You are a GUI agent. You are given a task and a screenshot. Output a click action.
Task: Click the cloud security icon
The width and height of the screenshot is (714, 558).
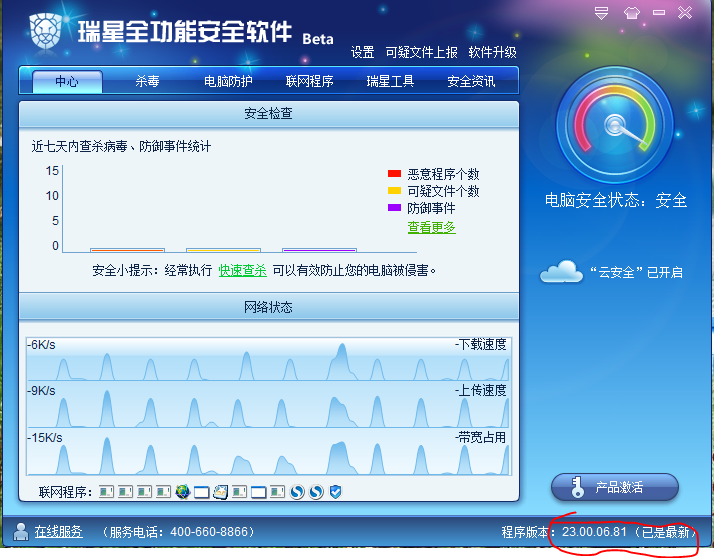561,272
